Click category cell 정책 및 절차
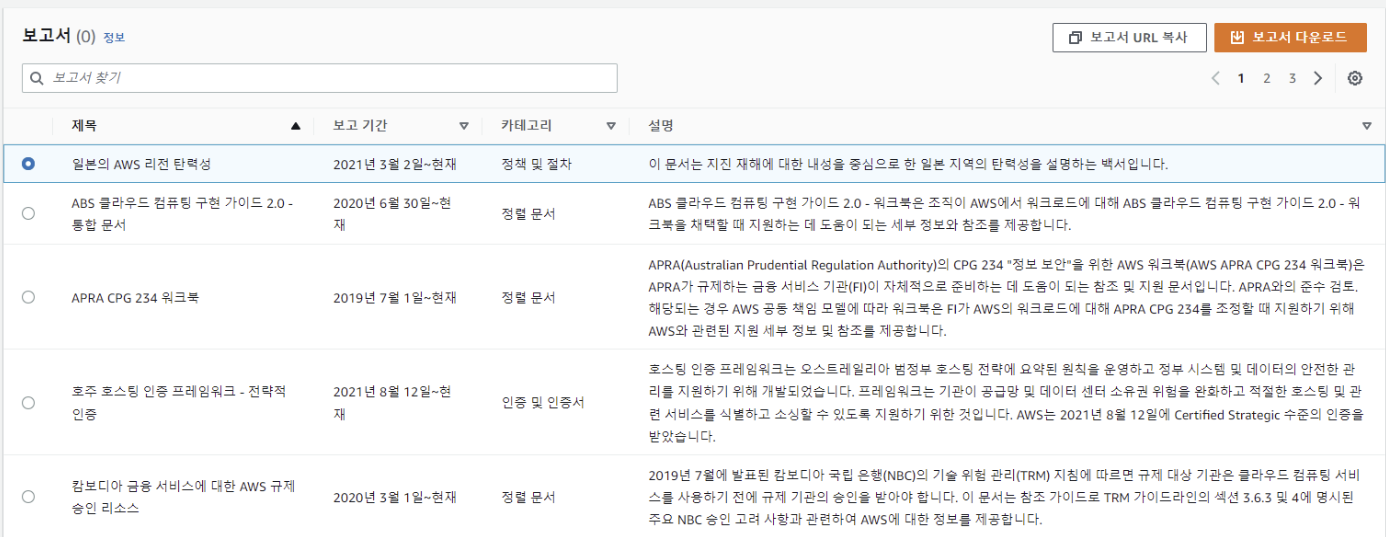Viewport: 1386px width, 537px height. [x=536, y=163]
